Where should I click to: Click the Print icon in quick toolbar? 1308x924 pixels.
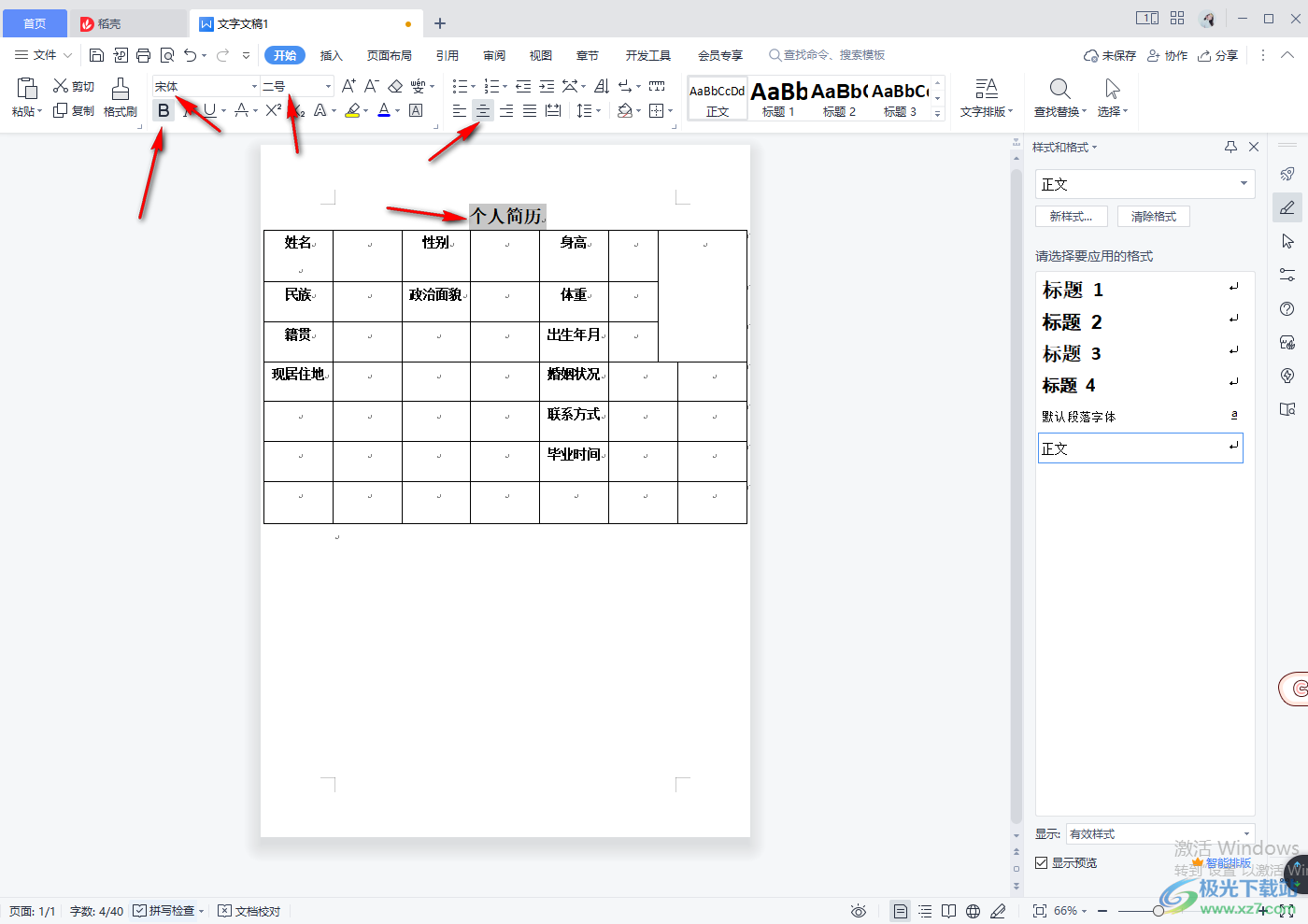(x=143, y=55)
